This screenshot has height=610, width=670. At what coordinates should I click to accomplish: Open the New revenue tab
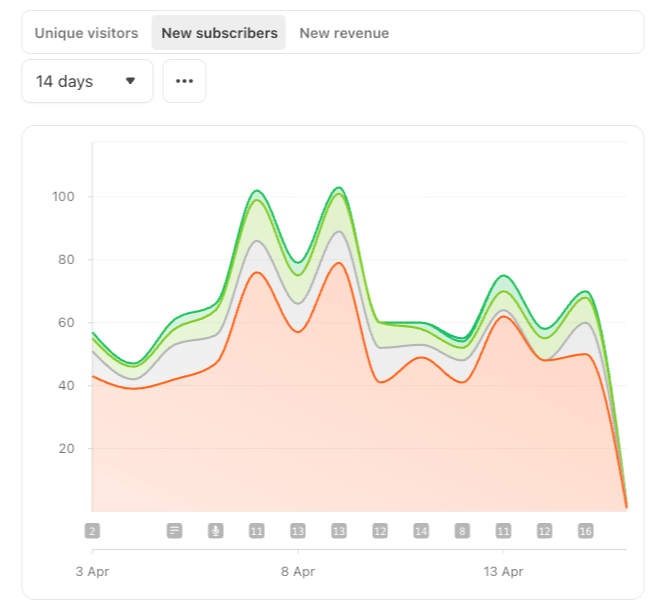[344, 33]
